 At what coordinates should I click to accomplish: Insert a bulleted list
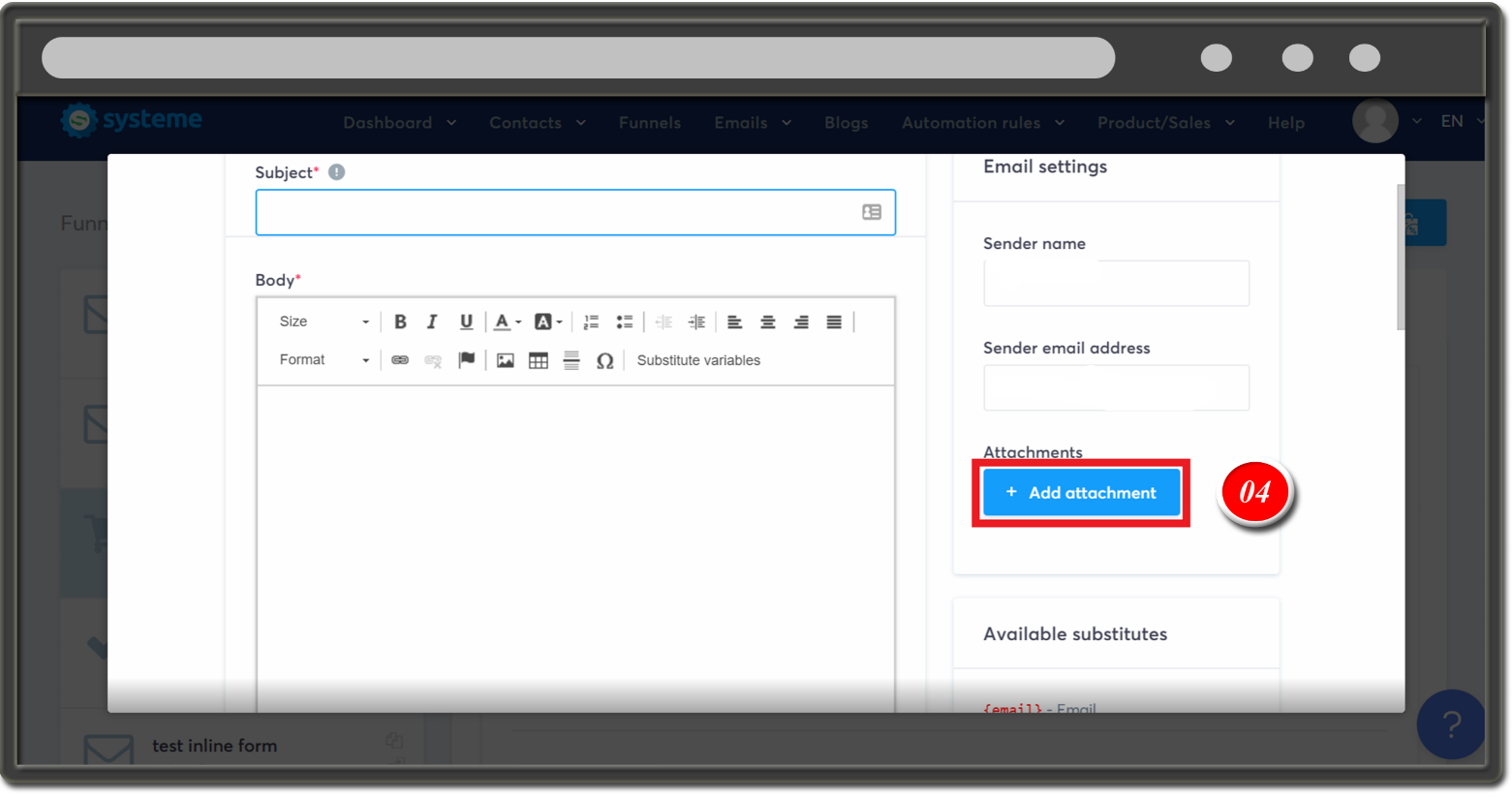pos(625,322)
